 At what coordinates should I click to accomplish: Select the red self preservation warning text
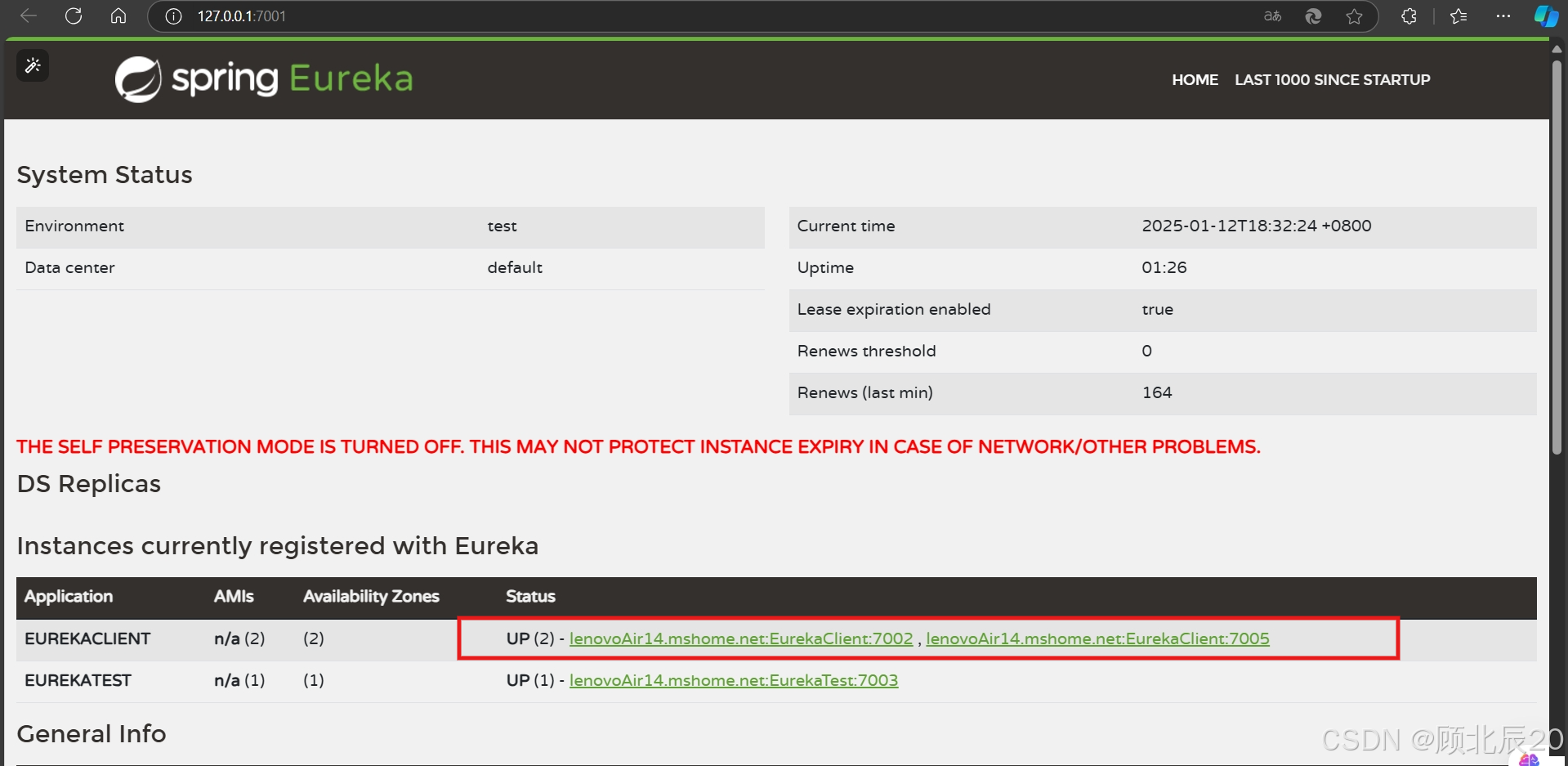[638, 446]
